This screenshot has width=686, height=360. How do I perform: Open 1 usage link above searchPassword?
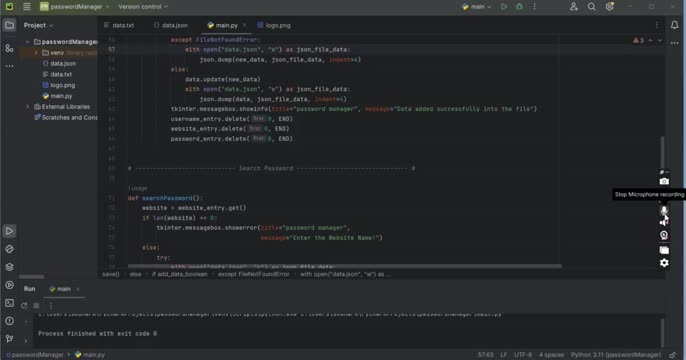[x=137, y=188]
